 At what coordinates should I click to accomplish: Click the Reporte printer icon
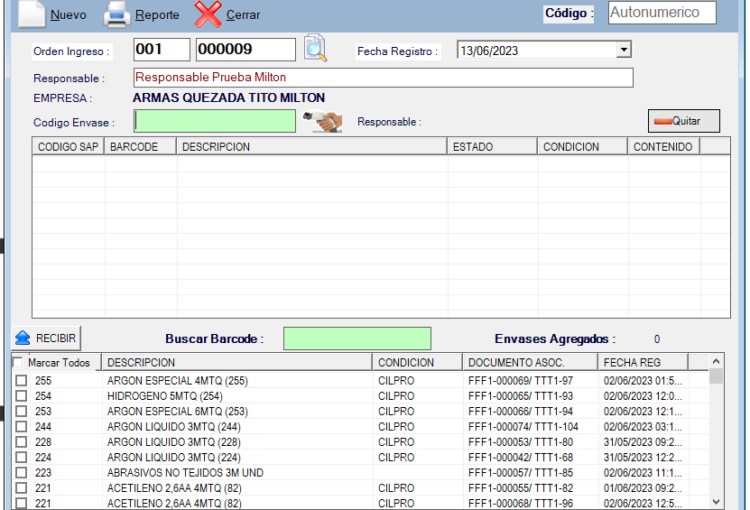(x=118, y=15)
